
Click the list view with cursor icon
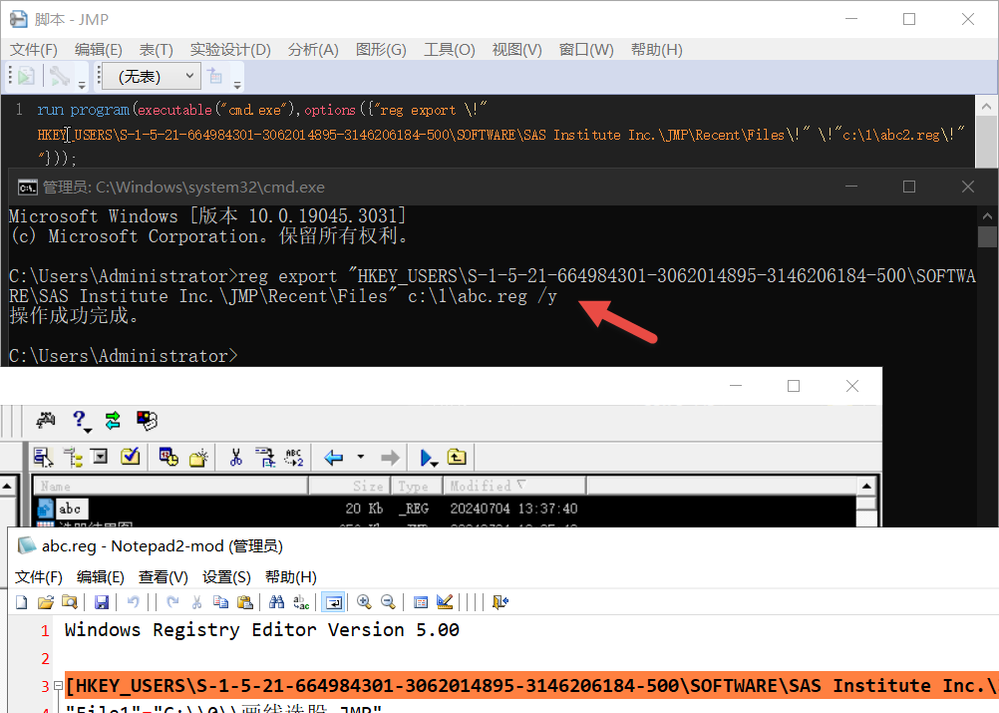pyautogui.click(x=43, y=457)
